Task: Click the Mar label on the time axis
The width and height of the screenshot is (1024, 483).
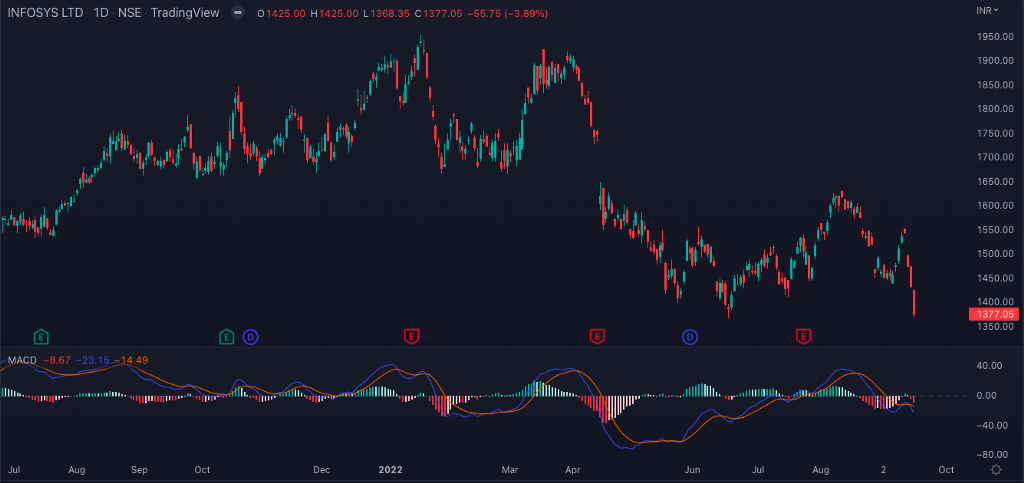Action: [x=509, y=470]
